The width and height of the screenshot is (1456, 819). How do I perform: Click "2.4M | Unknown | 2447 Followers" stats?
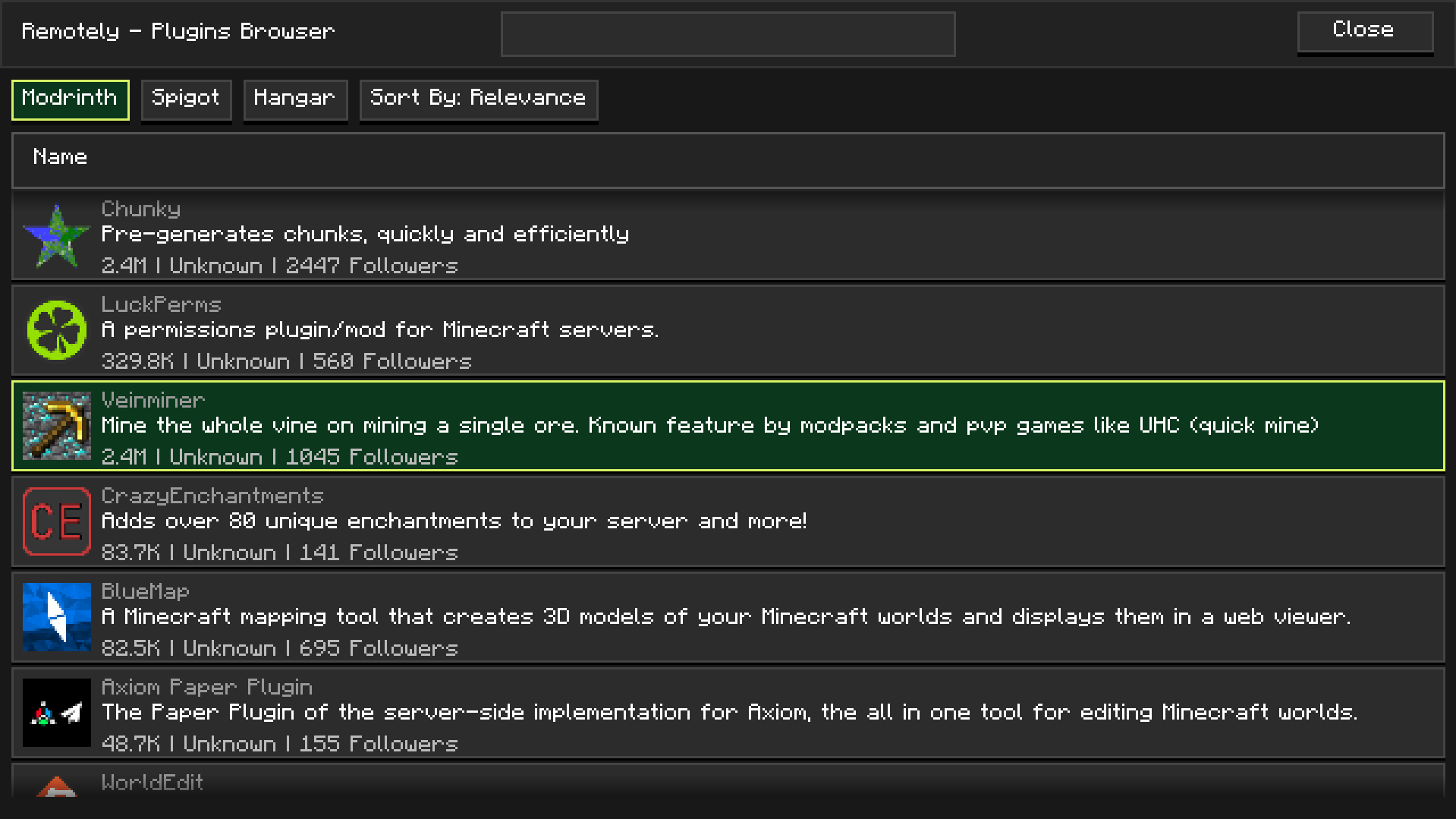pos(280,266)
